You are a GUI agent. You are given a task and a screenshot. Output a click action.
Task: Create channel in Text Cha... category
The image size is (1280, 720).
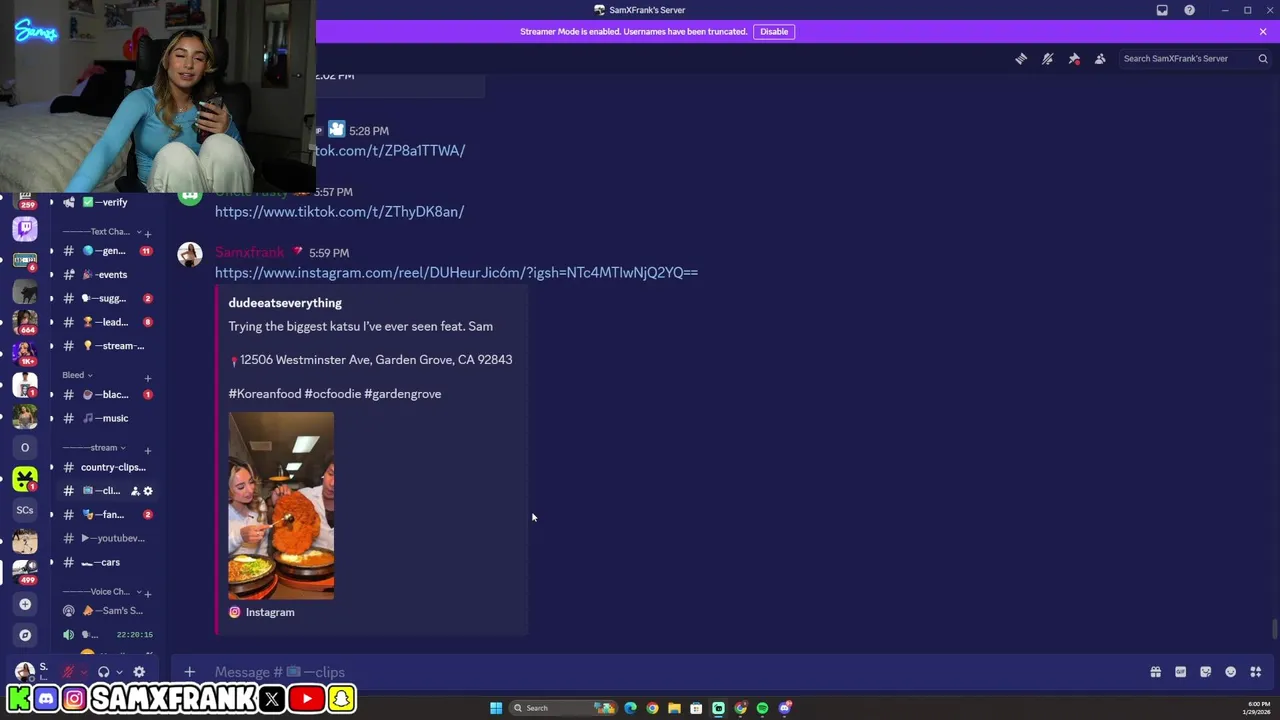(x=148, y=233)
